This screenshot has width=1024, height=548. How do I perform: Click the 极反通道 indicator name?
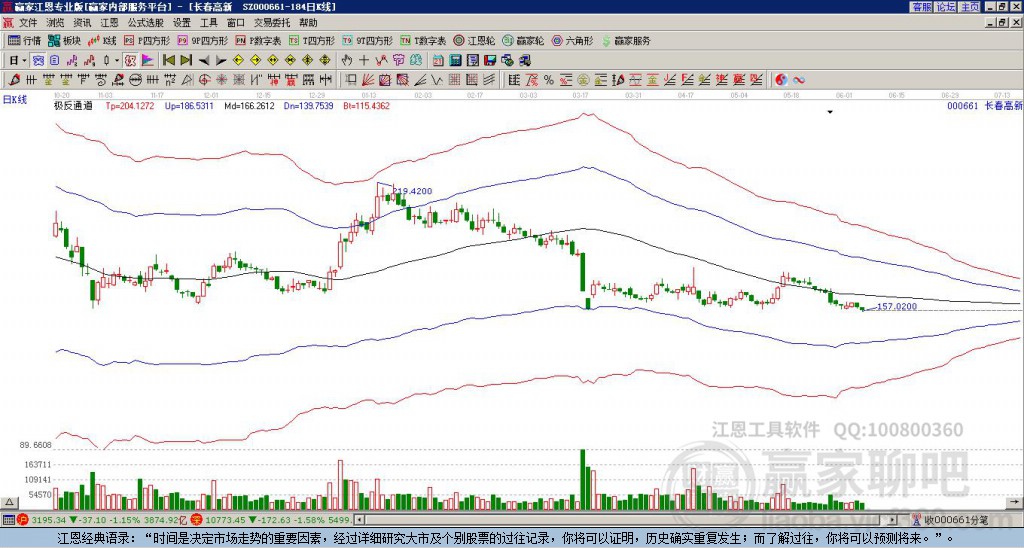click(x=73, y=105)
